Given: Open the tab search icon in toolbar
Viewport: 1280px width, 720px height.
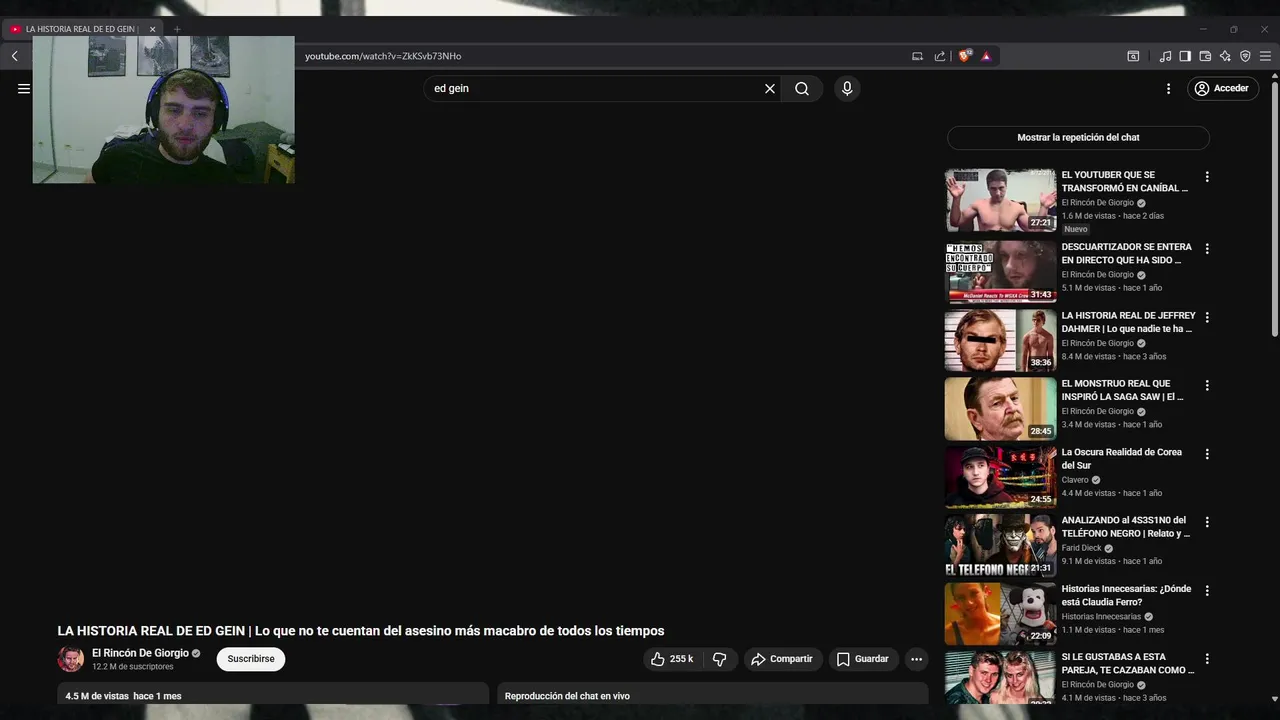Looking at the screenshot, I should (1133, 56).
